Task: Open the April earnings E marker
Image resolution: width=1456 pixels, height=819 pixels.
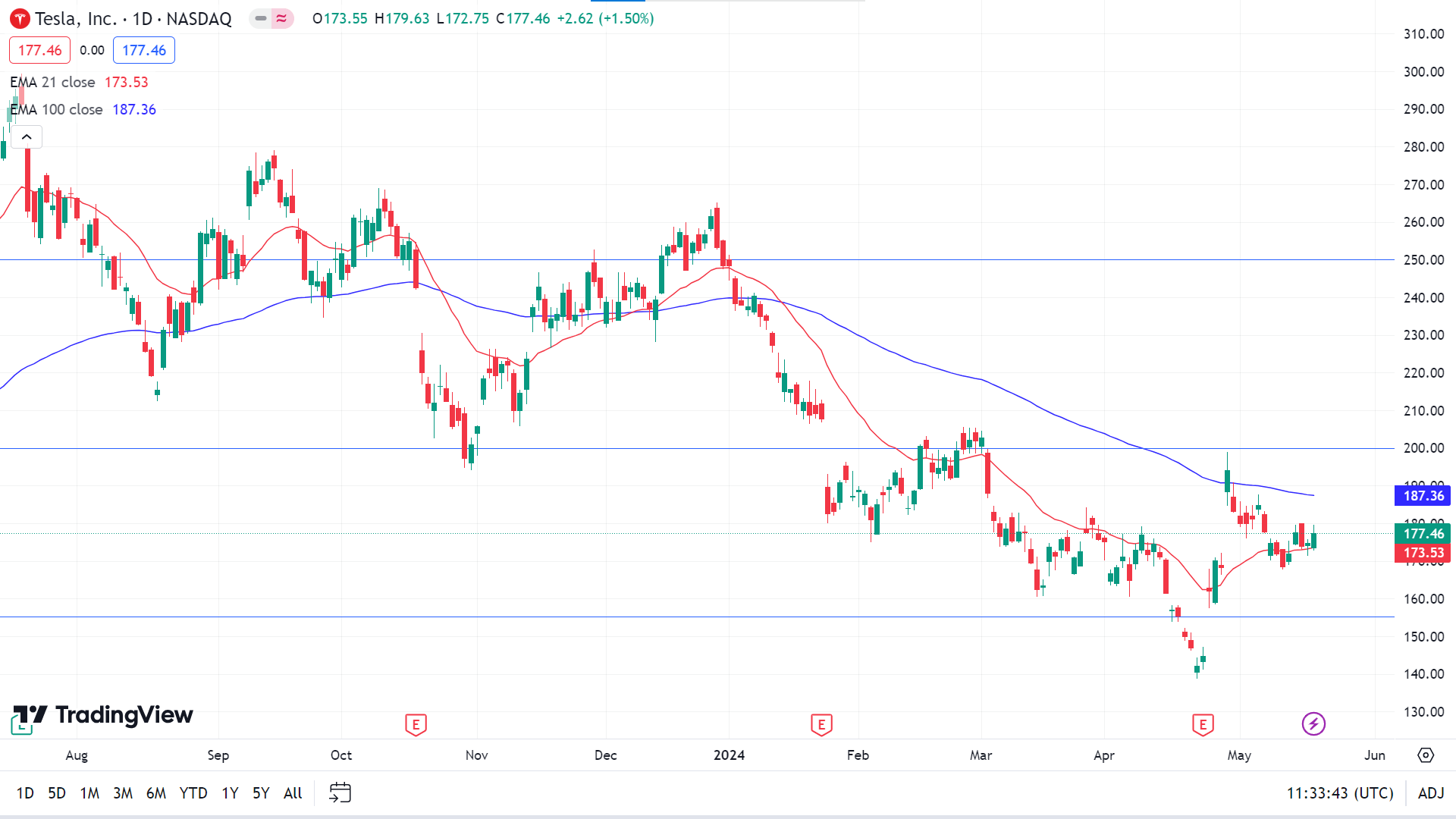Action: (x=1203, y=725)
